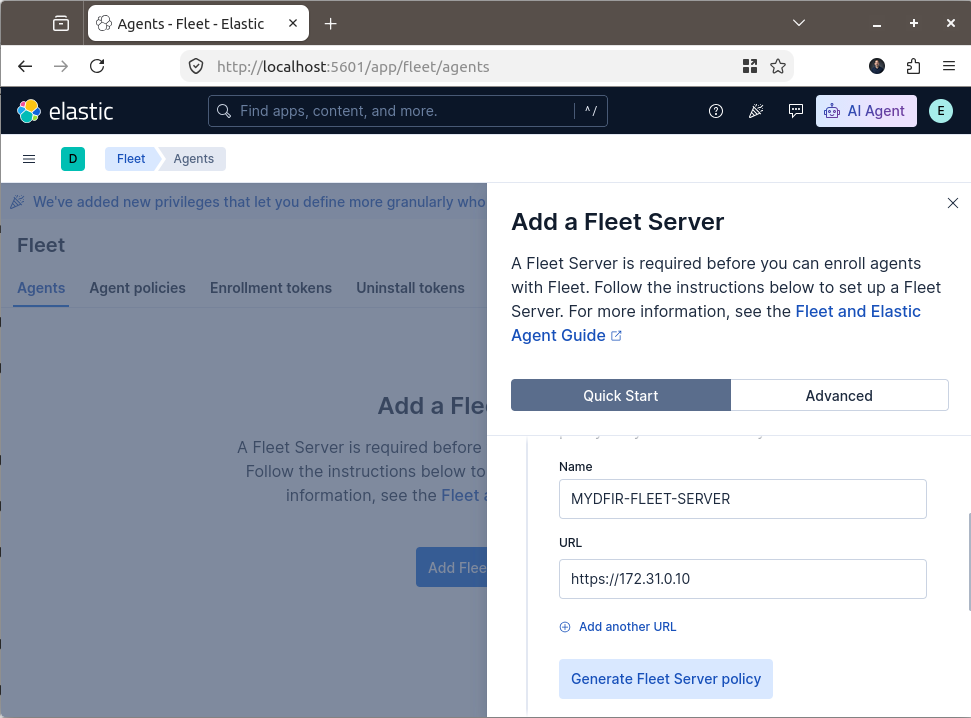This screenshot has width=971, height=718.
Task: Open the AI Agent assistant
Action: tap(866, 111)
